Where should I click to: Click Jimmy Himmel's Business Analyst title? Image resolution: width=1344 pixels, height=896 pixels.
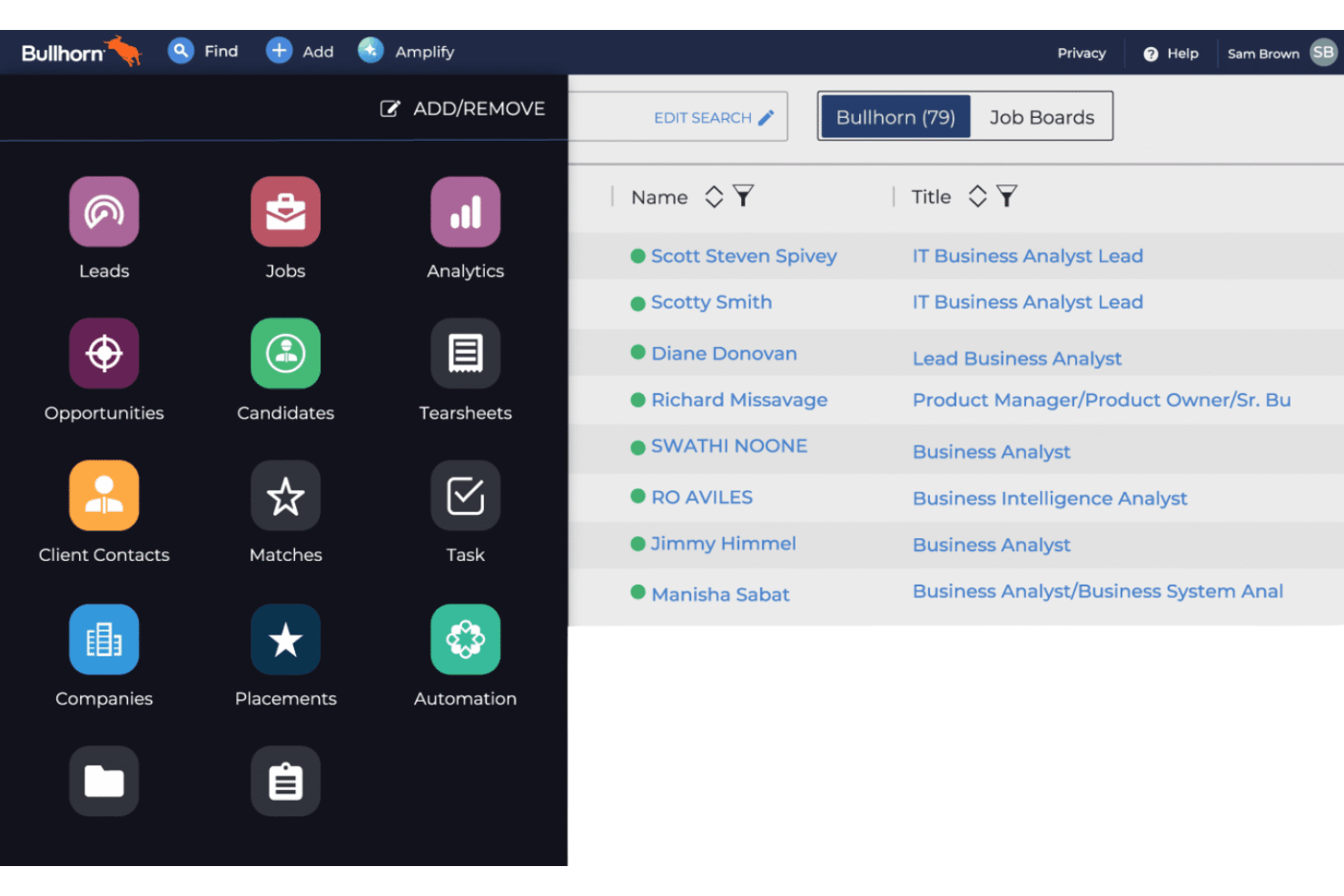click(x=992, y=545)
